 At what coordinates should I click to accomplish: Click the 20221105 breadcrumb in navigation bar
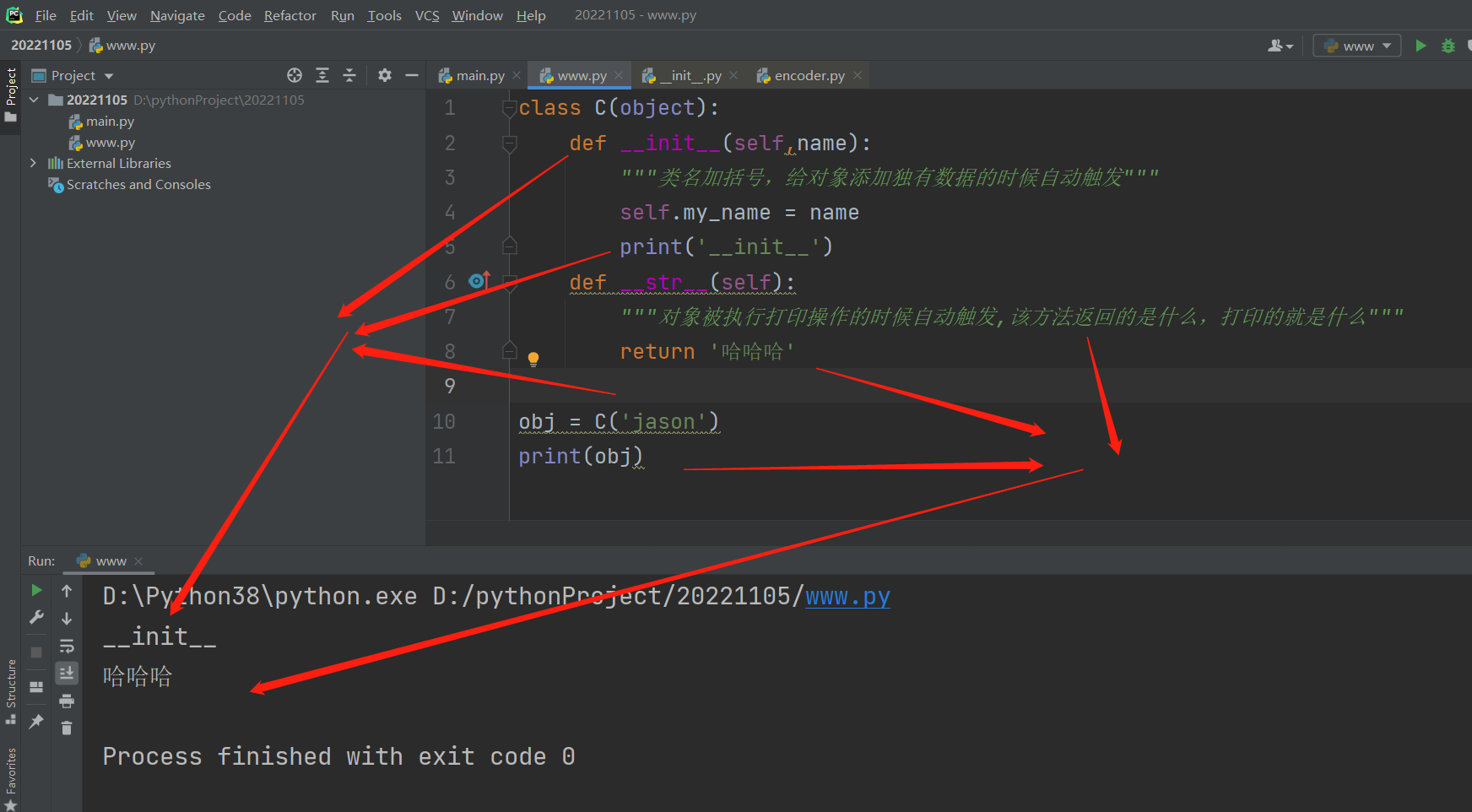41,46
